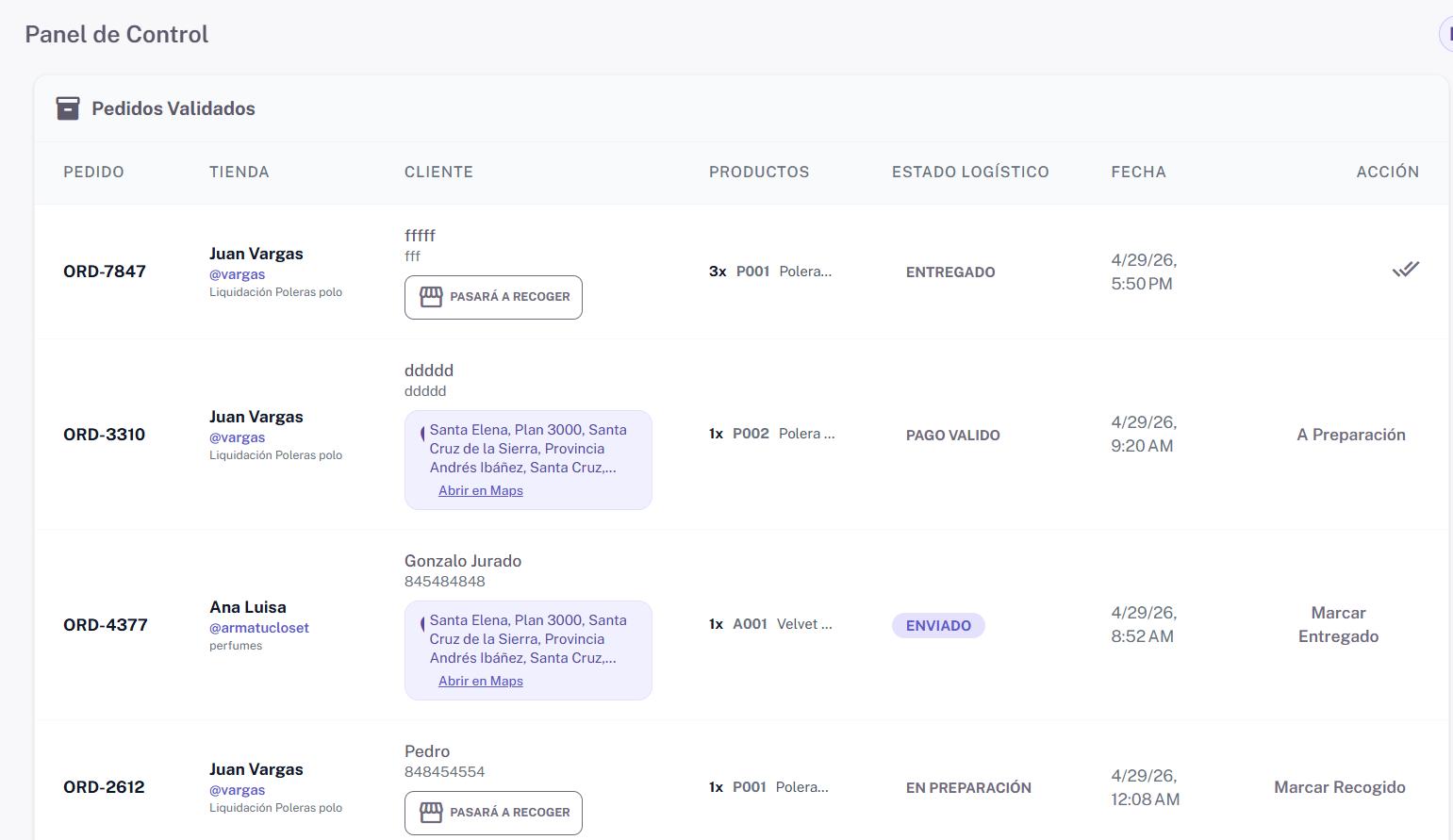Click store name Ana Luisa

point(248,607)
